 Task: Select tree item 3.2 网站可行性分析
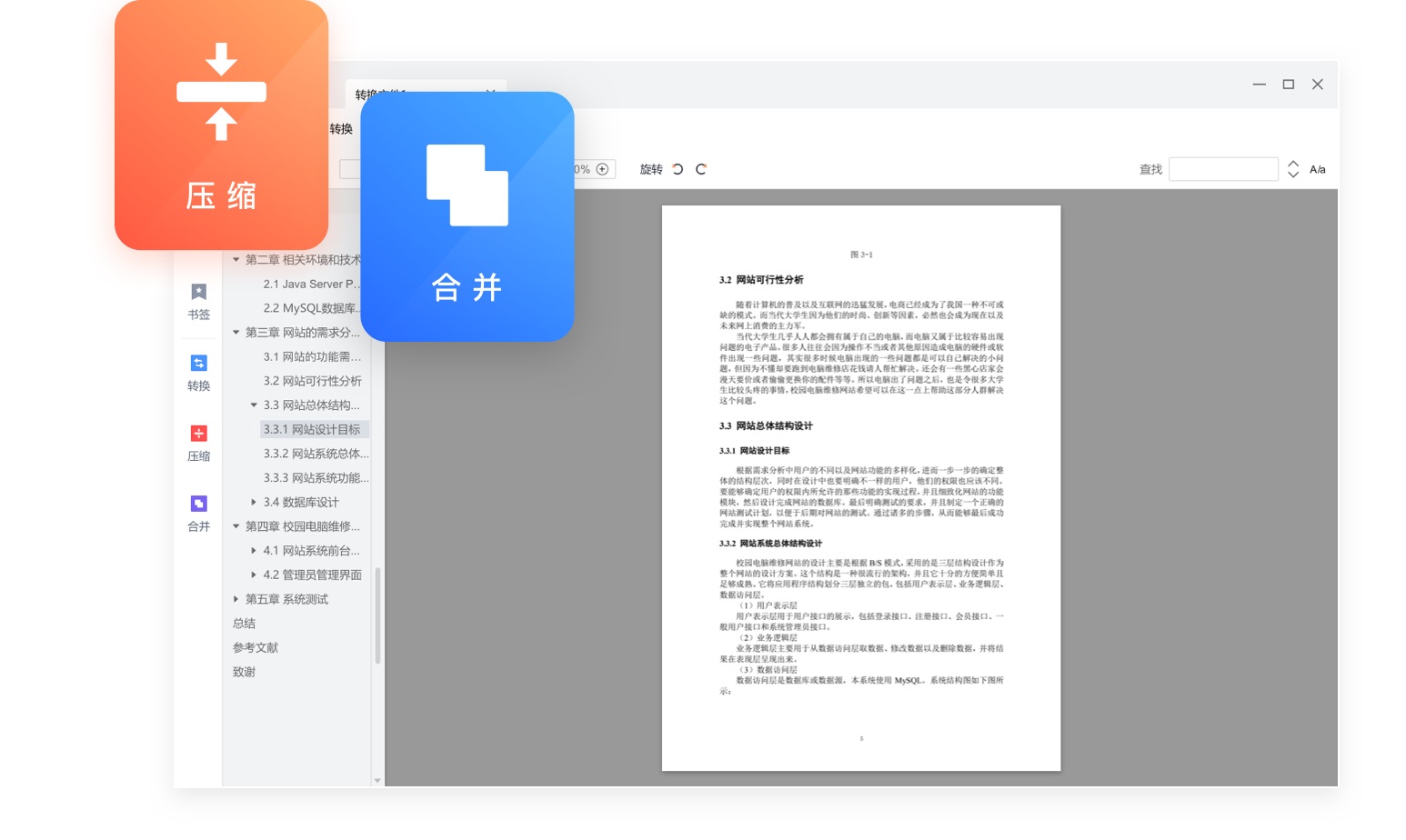tap(312, 381)
